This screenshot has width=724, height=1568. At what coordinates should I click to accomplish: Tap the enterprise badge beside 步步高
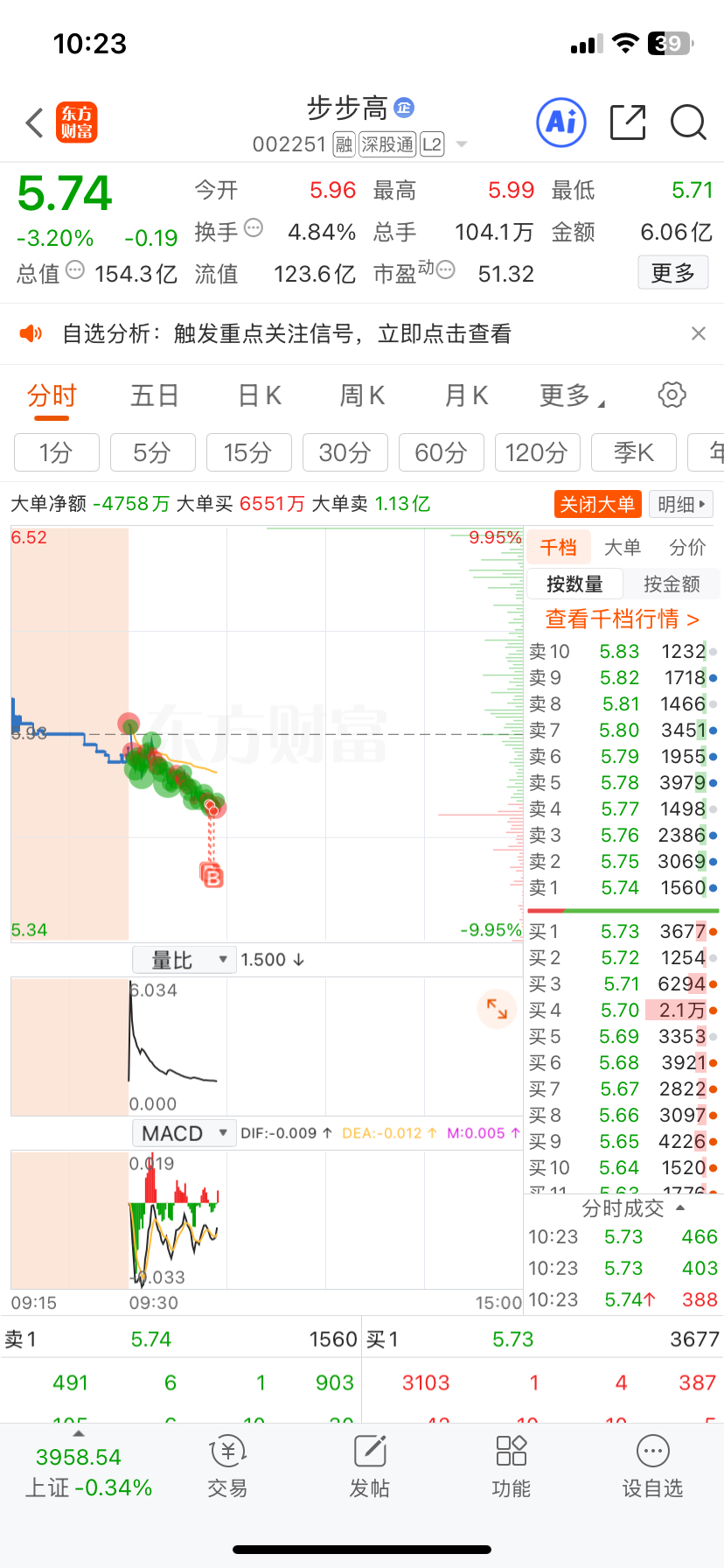point(403,108)
